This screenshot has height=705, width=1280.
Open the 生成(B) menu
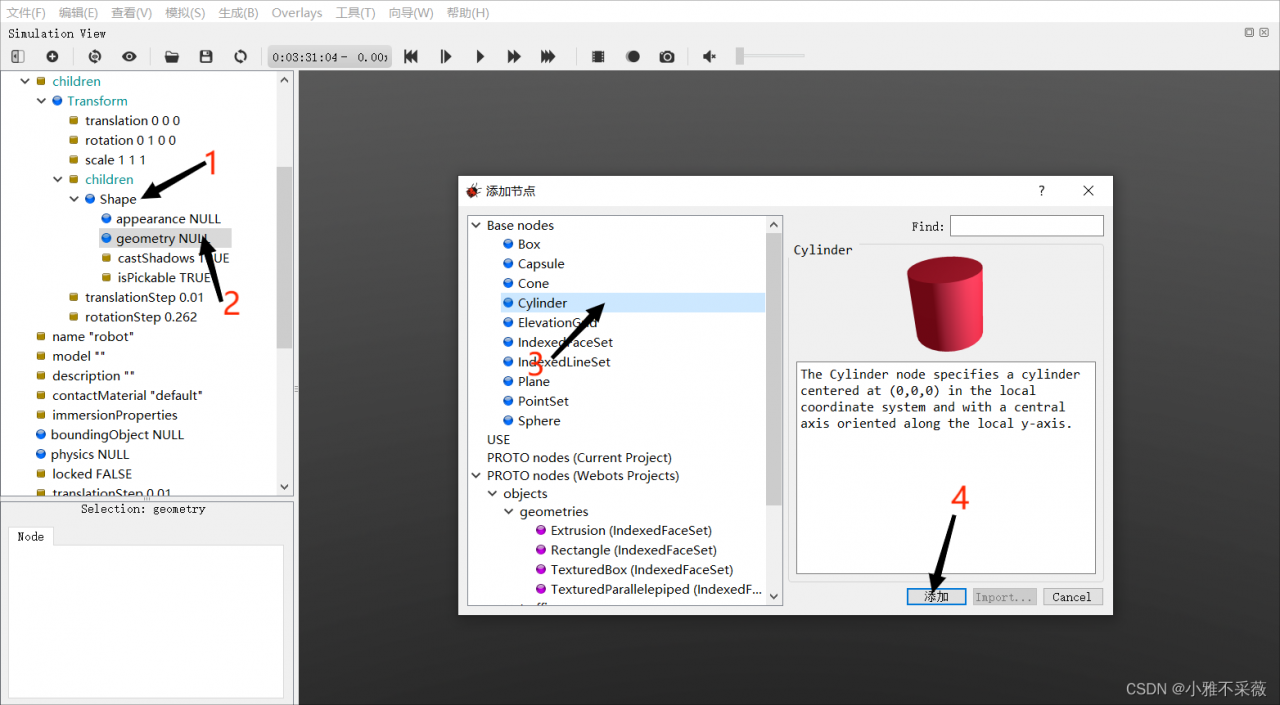tap(238, 13)
